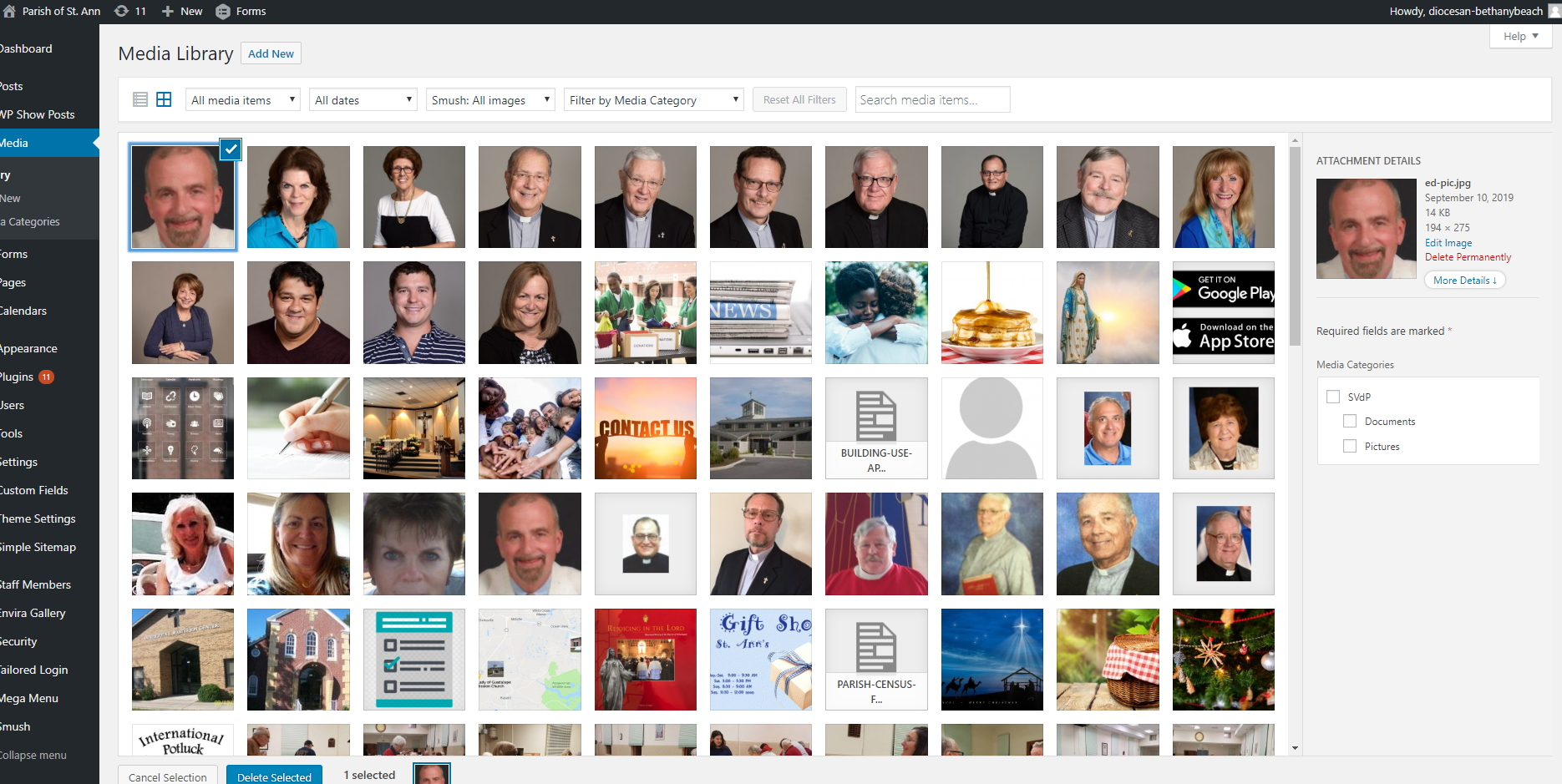Switch to list view icon
1562x784 pixels.
[x=140, y=99]
